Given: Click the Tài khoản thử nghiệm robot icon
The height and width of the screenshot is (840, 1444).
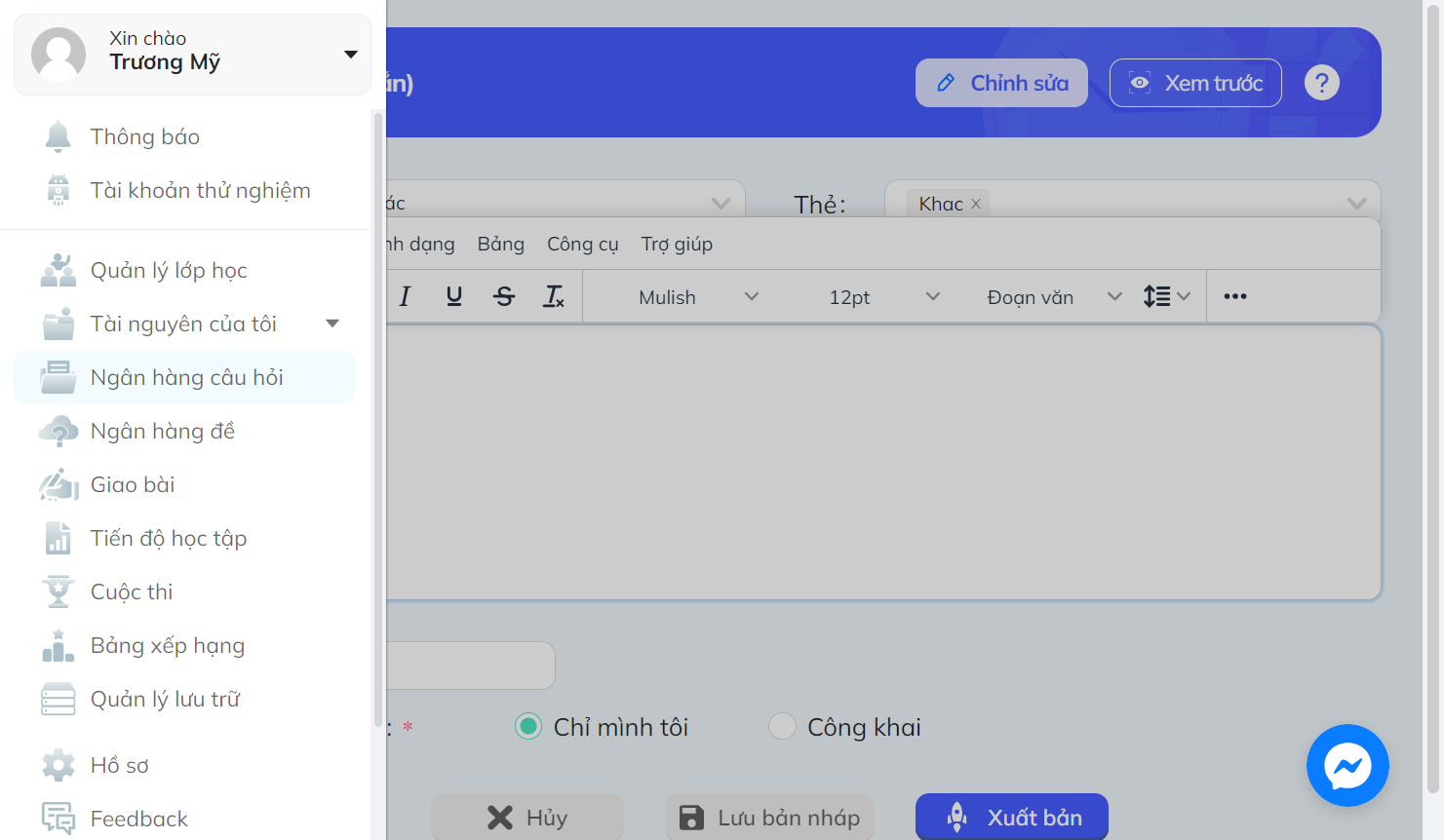Looking at the screenshot, I should tap(59, 190).
